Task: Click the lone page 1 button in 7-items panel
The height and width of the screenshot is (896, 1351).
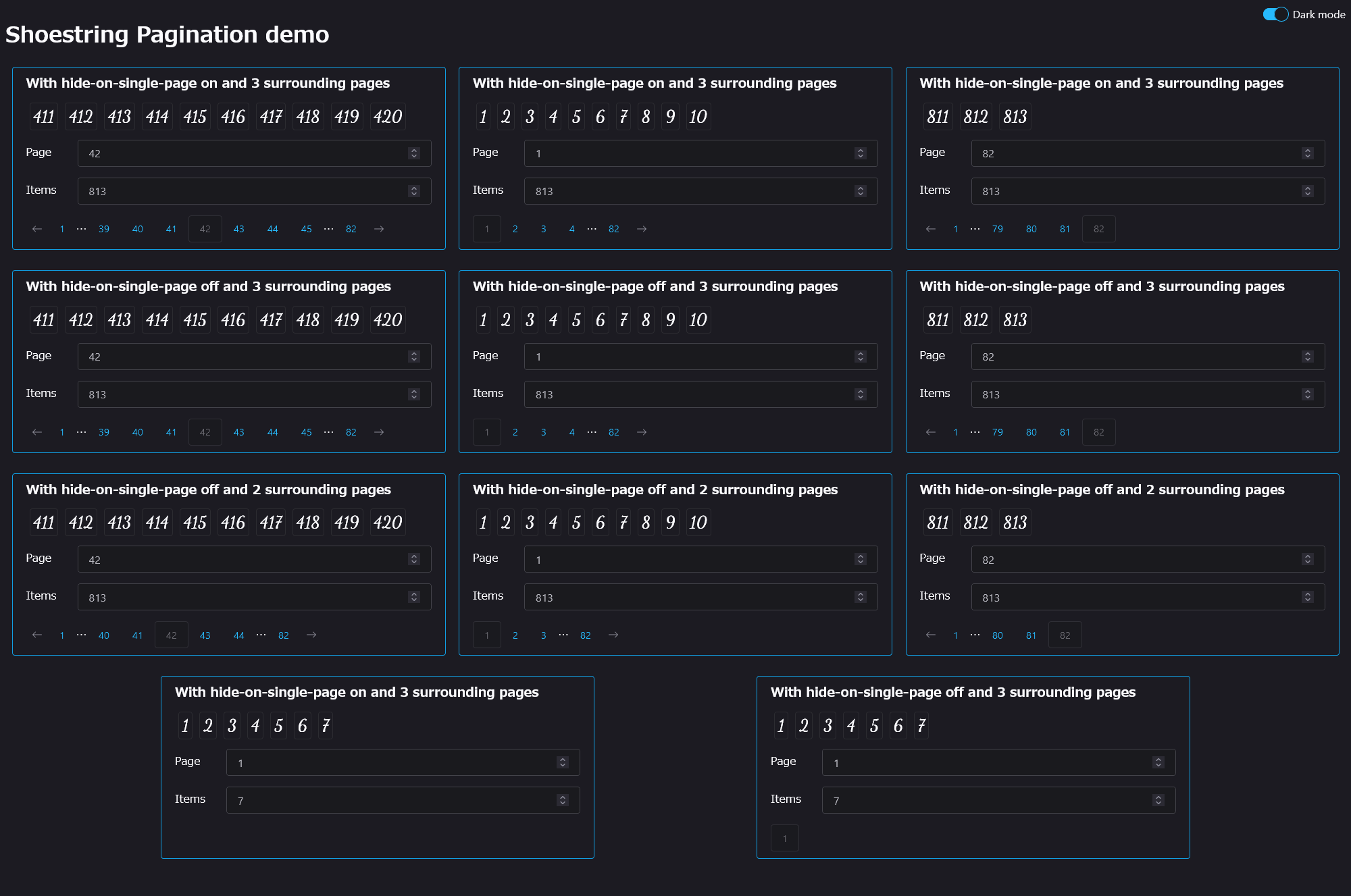Action: tap(784, 838)
